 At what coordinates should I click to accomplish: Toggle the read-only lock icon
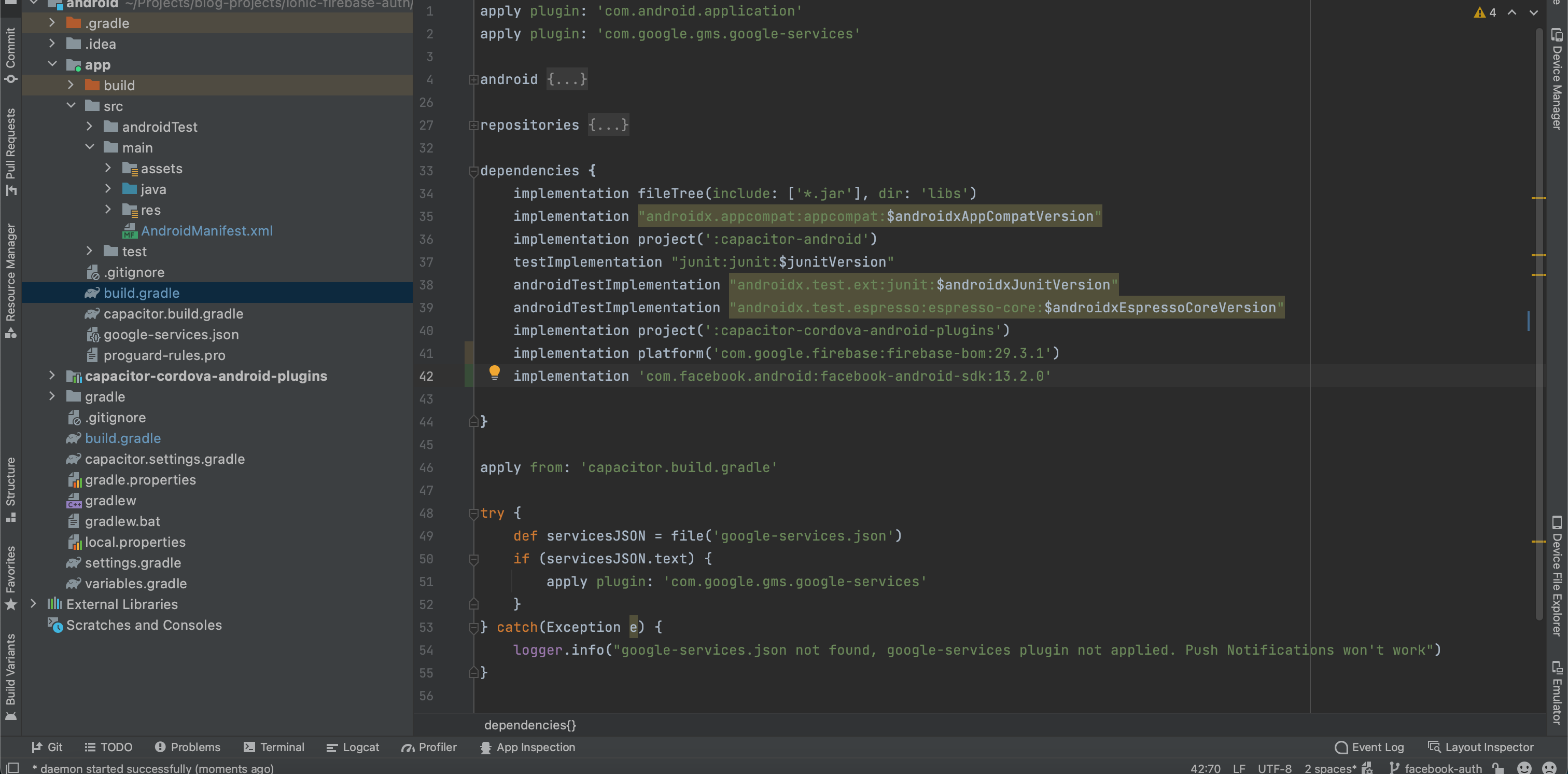pyautogui.click(x=1498, y=768)
